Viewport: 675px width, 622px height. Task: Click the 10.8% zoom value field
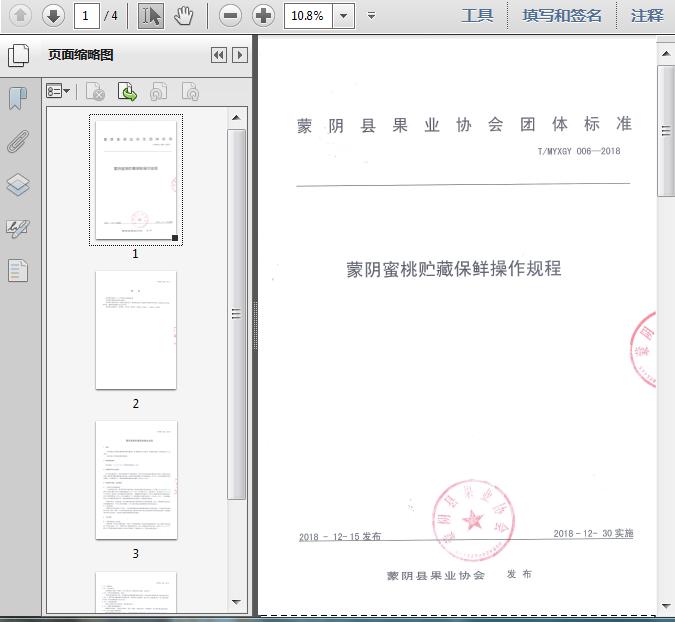[x=308, y=16]
